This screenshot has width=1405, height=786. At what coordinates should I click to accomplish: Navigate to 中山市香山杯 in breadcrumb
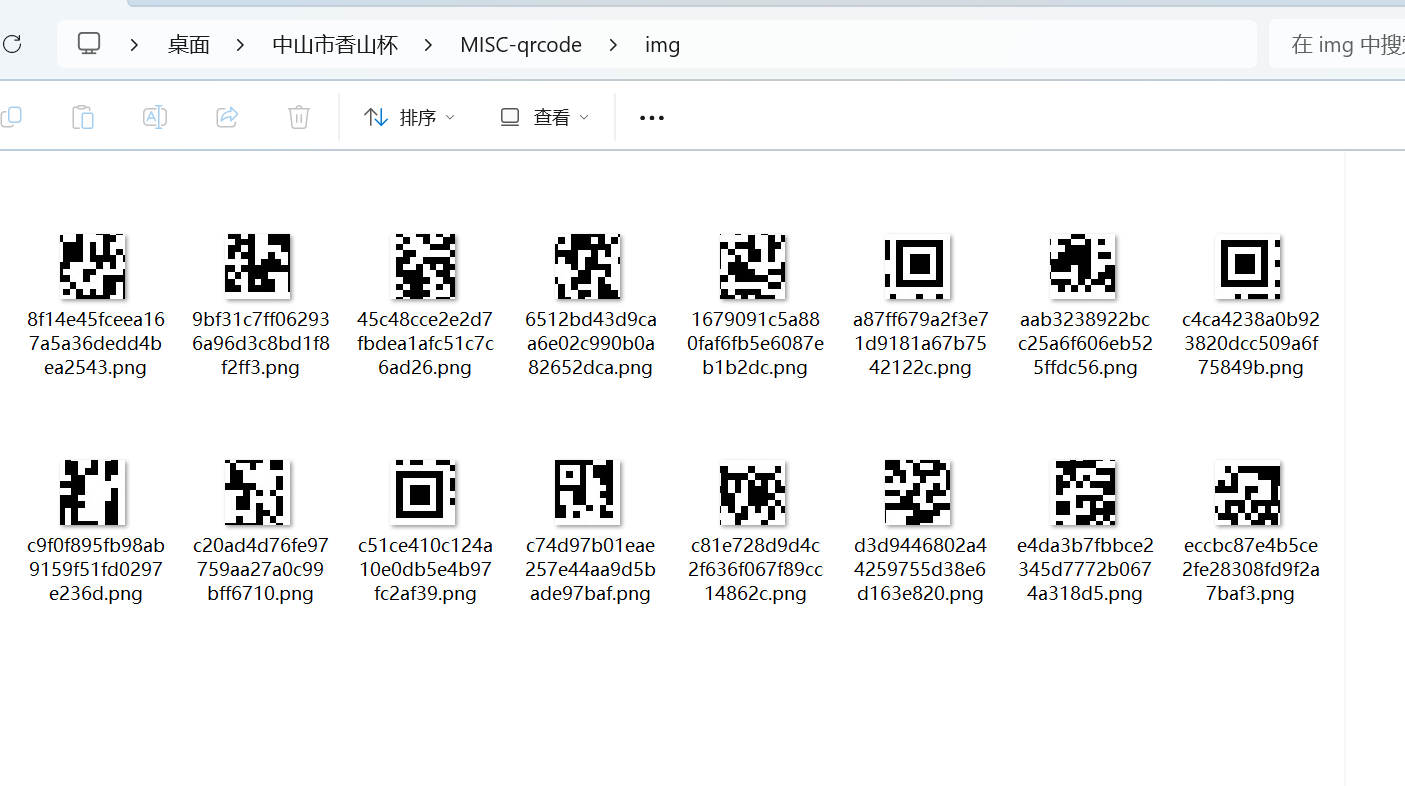point(335,45)
